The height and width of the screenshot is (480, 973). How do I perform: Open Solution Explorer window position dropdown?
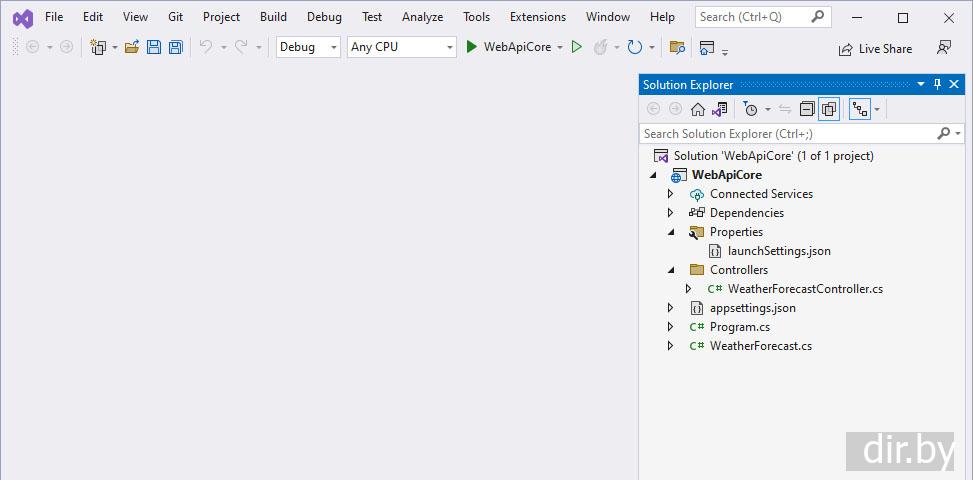tap(921, 84)
